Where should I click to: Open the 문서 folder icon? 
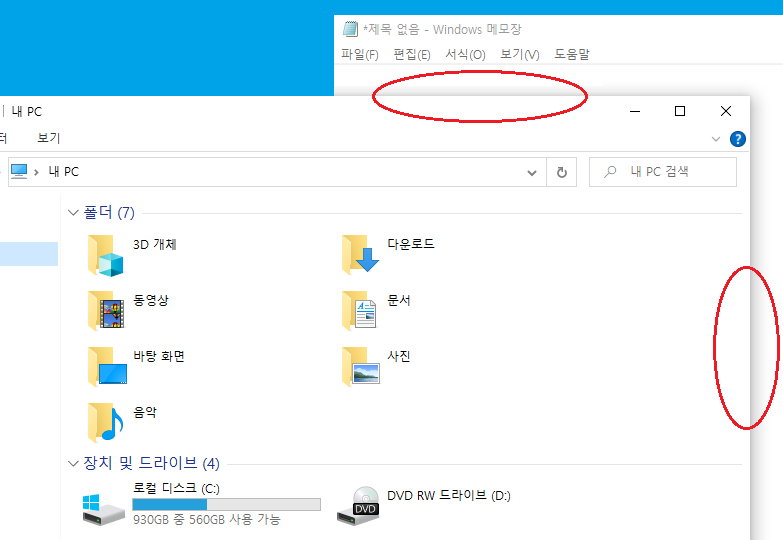(360, 311)
